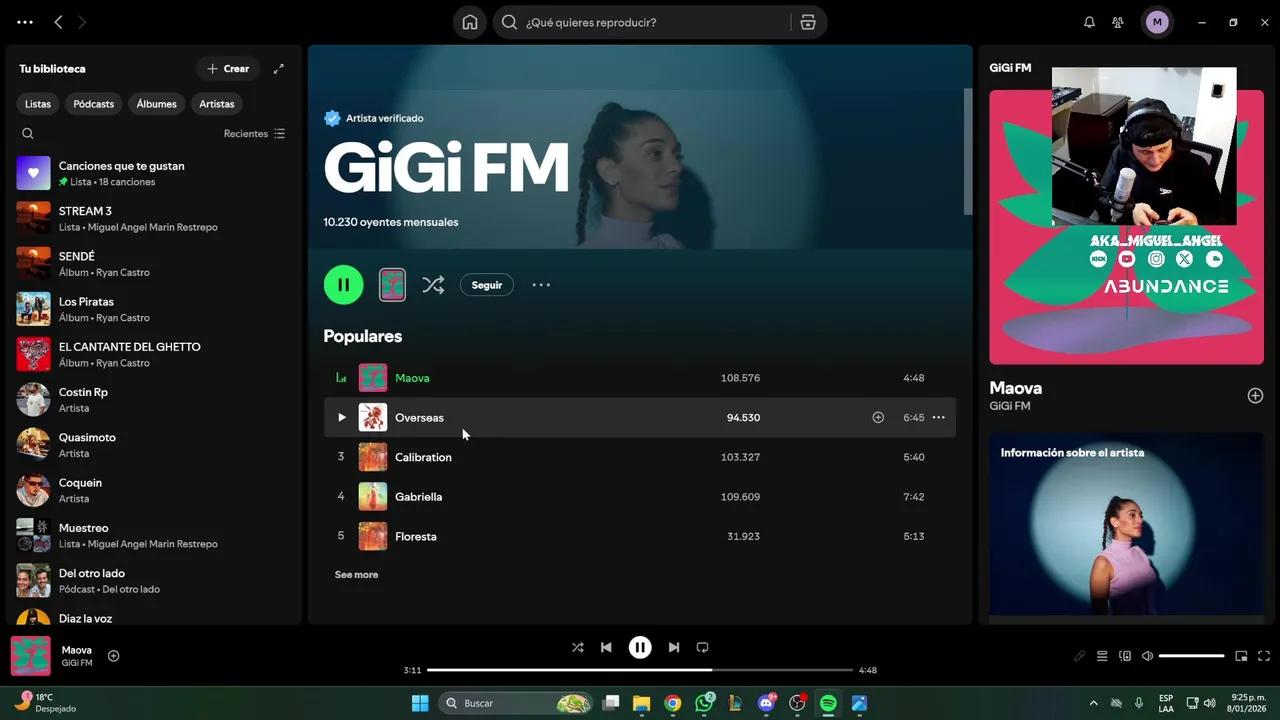
Task: Open Connect to a device
Action: tap(1125, 656)
